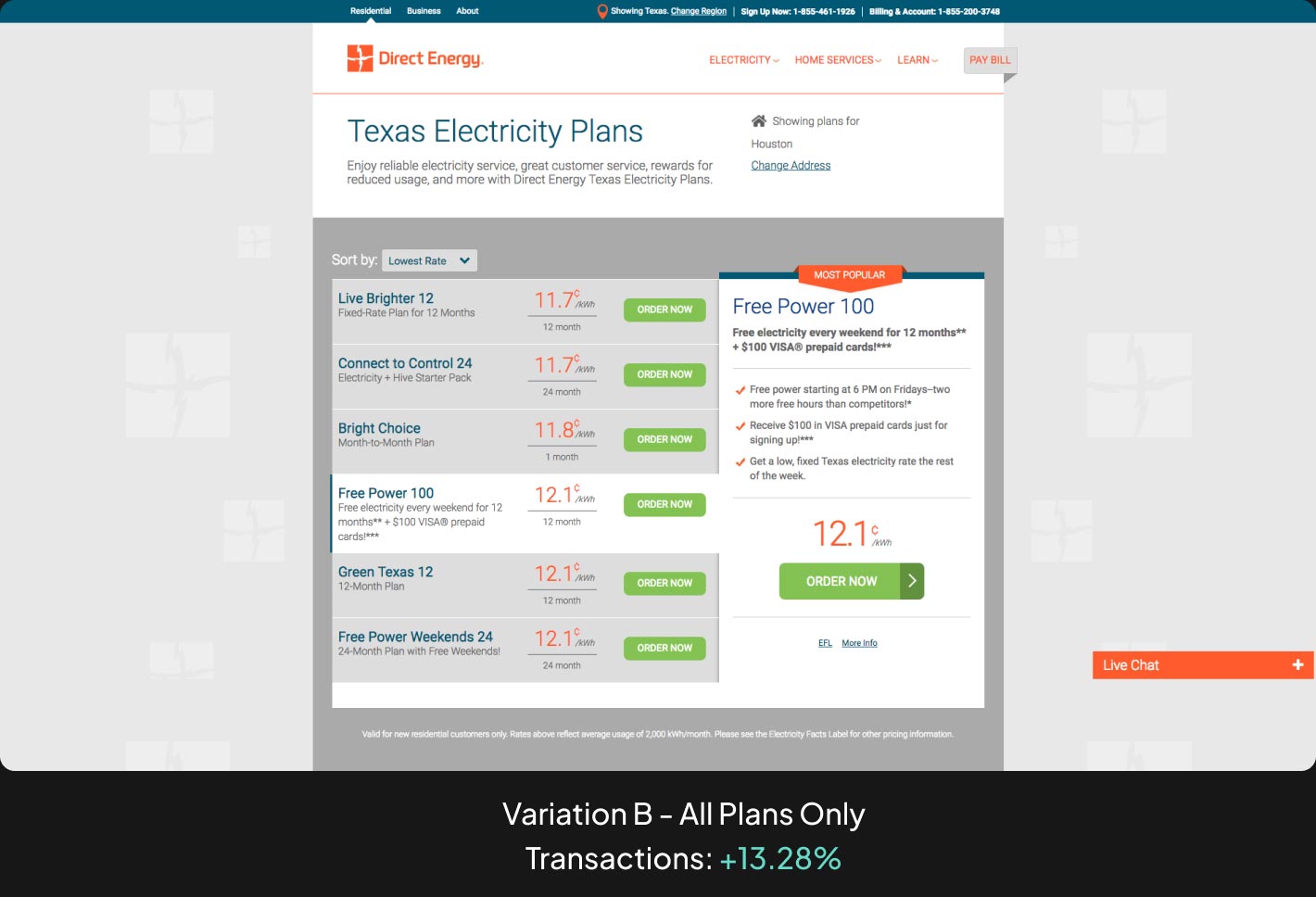Order the Live Brighter 12 plan
This screenshot has height=897, width=1316.
pos(664,310)
